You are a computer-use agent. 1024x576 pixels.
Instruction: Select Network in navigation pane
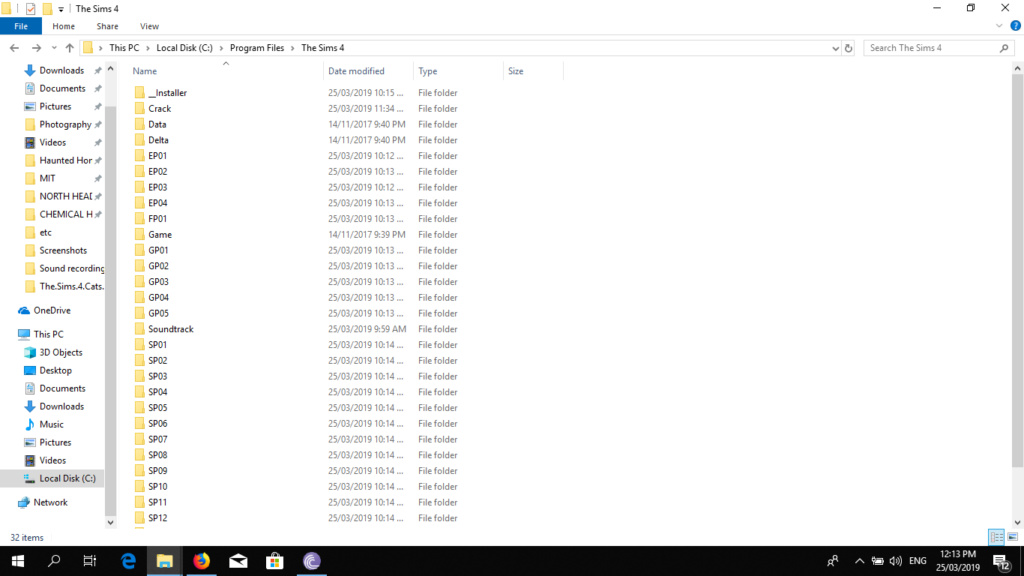(x=50, y=502)
